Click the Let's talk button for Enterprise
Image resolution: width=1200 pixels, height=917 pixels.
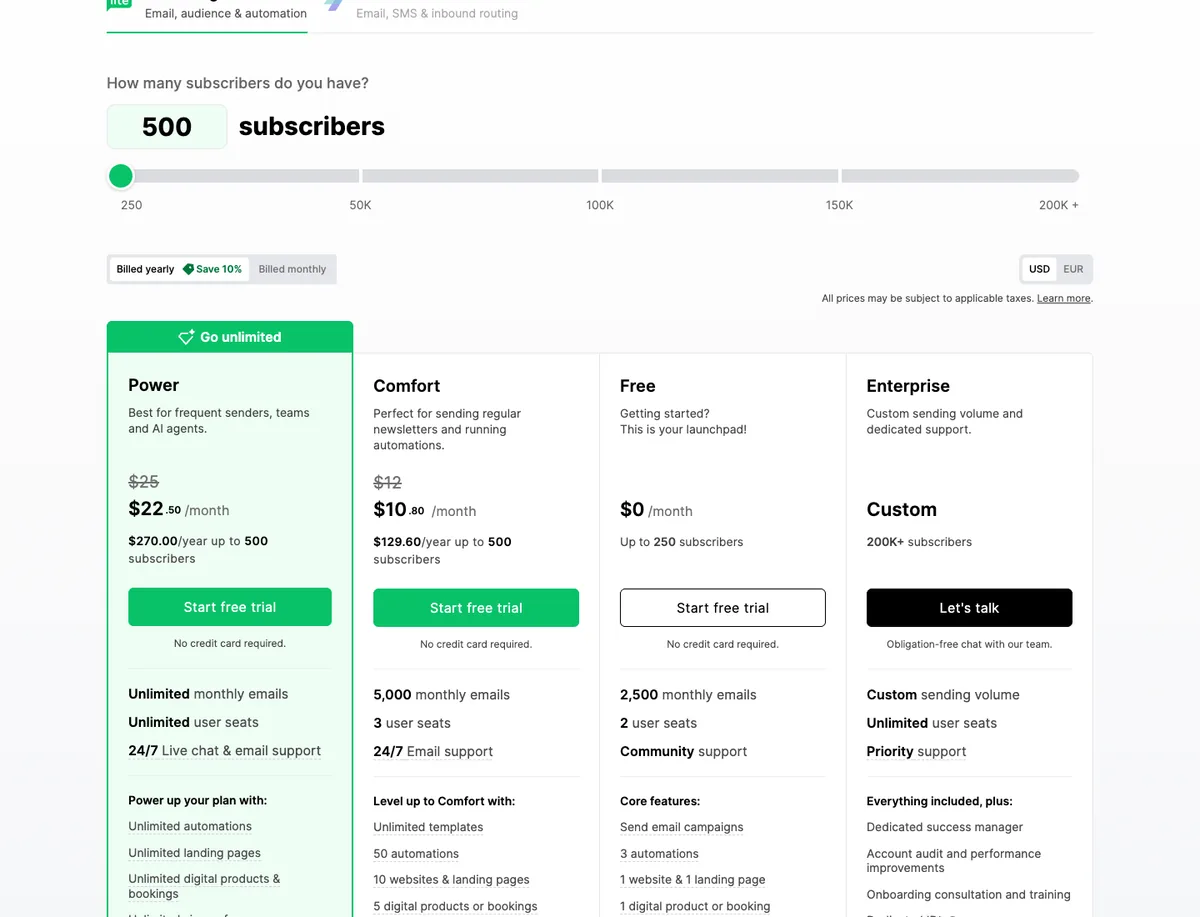[969, 608]
